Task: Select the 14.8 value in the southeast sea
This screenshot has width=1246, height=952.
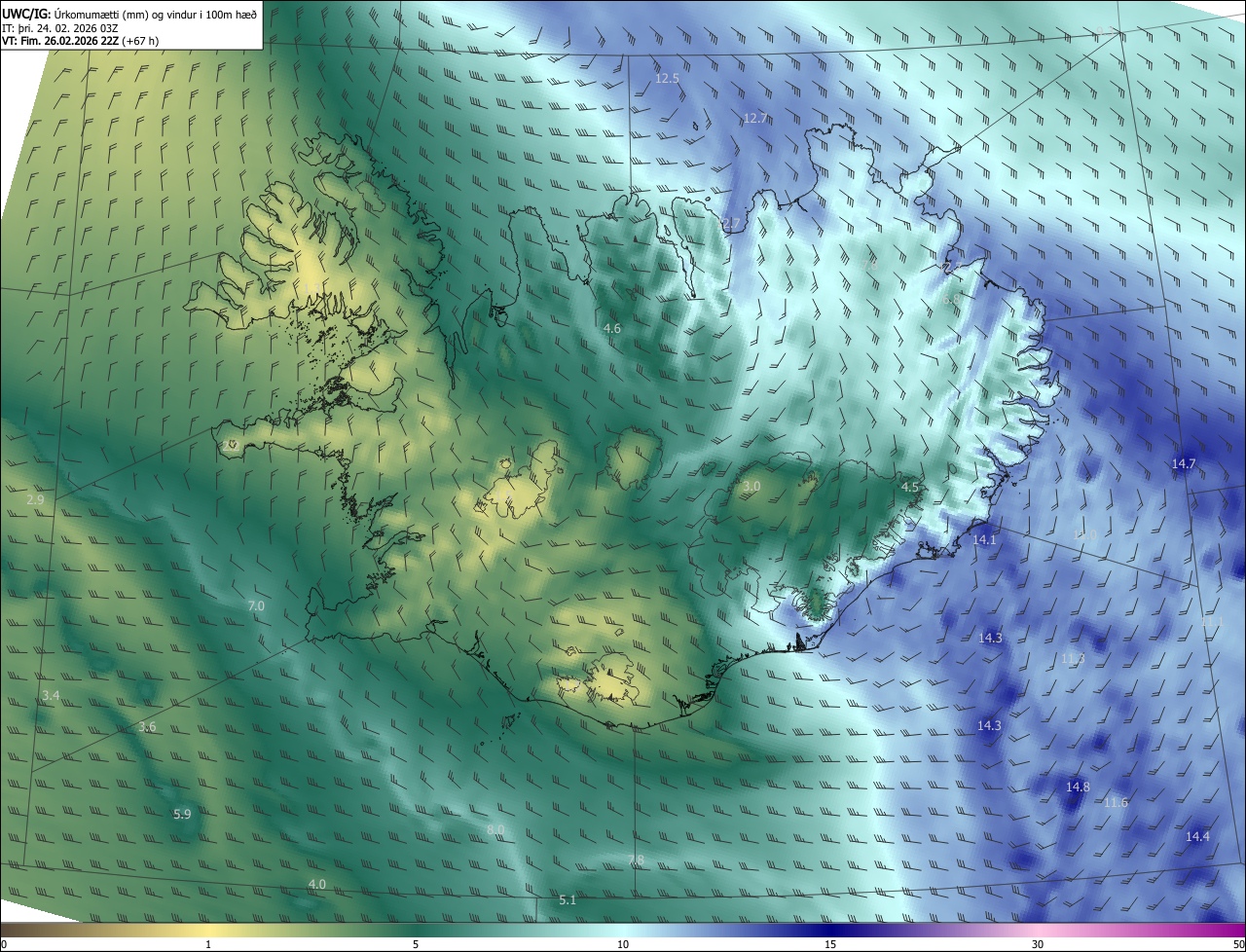Action: click(x=1078, y=787)
